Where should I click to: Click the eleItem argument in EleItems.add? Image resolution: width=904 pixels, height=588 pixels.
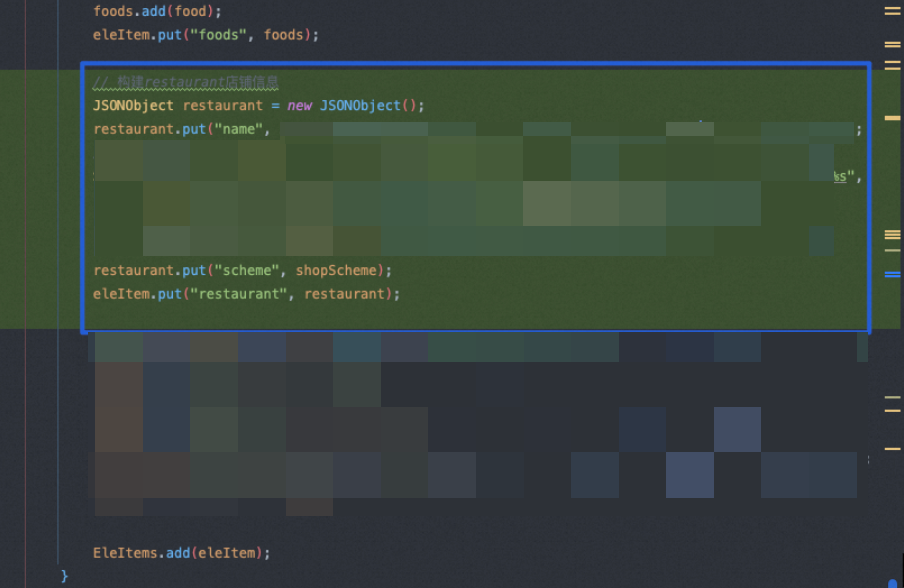click(x=230, y=553)
